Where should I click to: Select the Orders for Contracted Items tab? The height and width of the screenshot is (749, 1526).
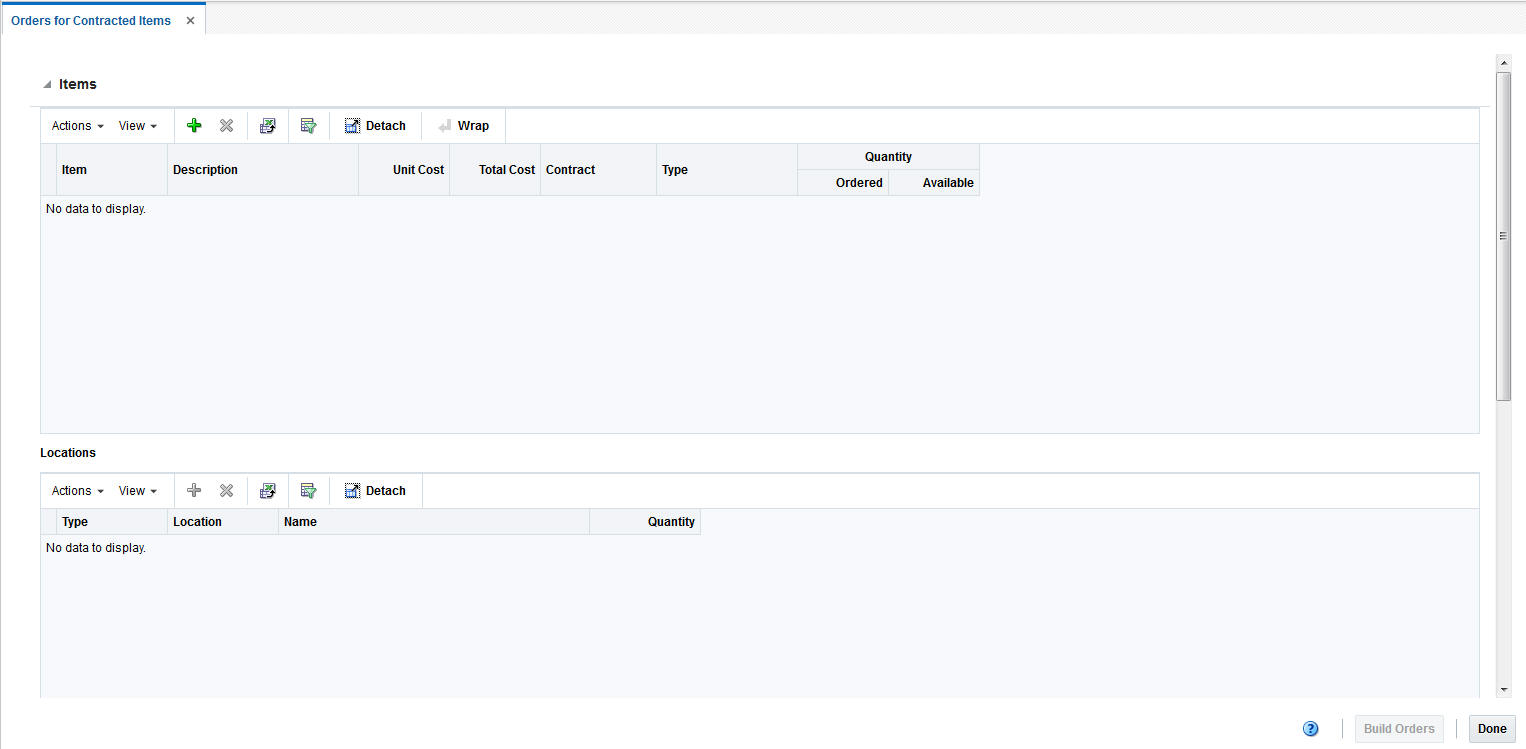[91, 19]
